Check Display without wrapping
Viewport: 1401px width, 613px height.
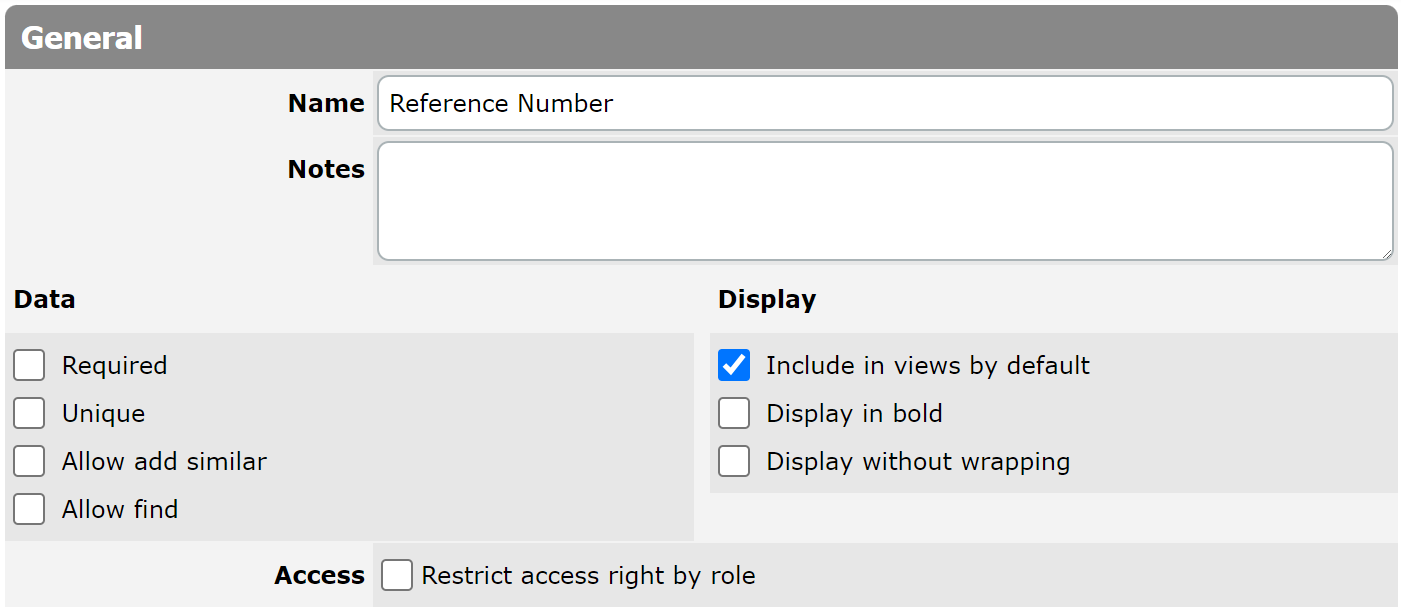click(734, 461)
